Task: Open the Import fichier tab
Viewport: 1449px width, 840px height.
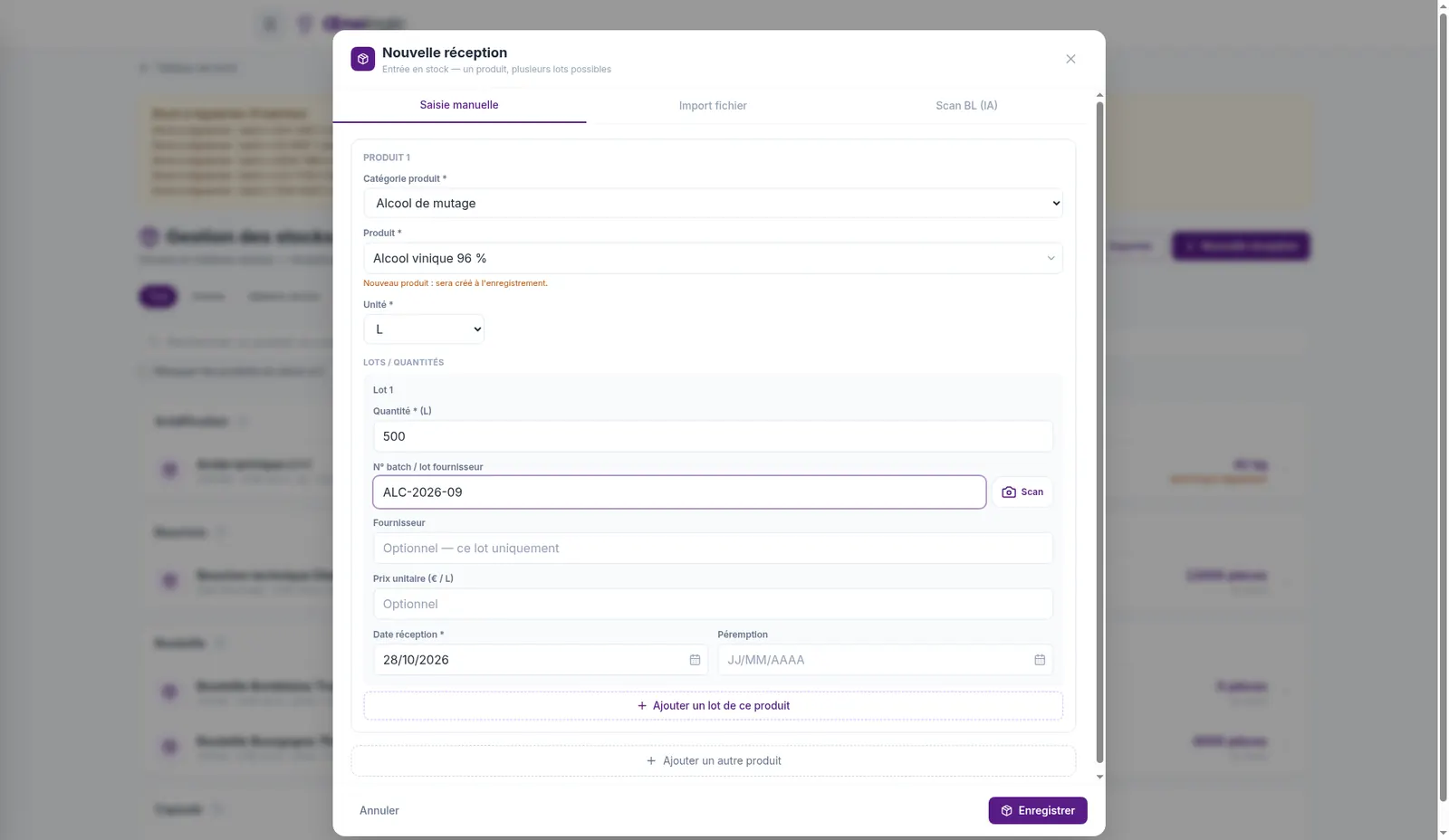Action: click(713, 106)
